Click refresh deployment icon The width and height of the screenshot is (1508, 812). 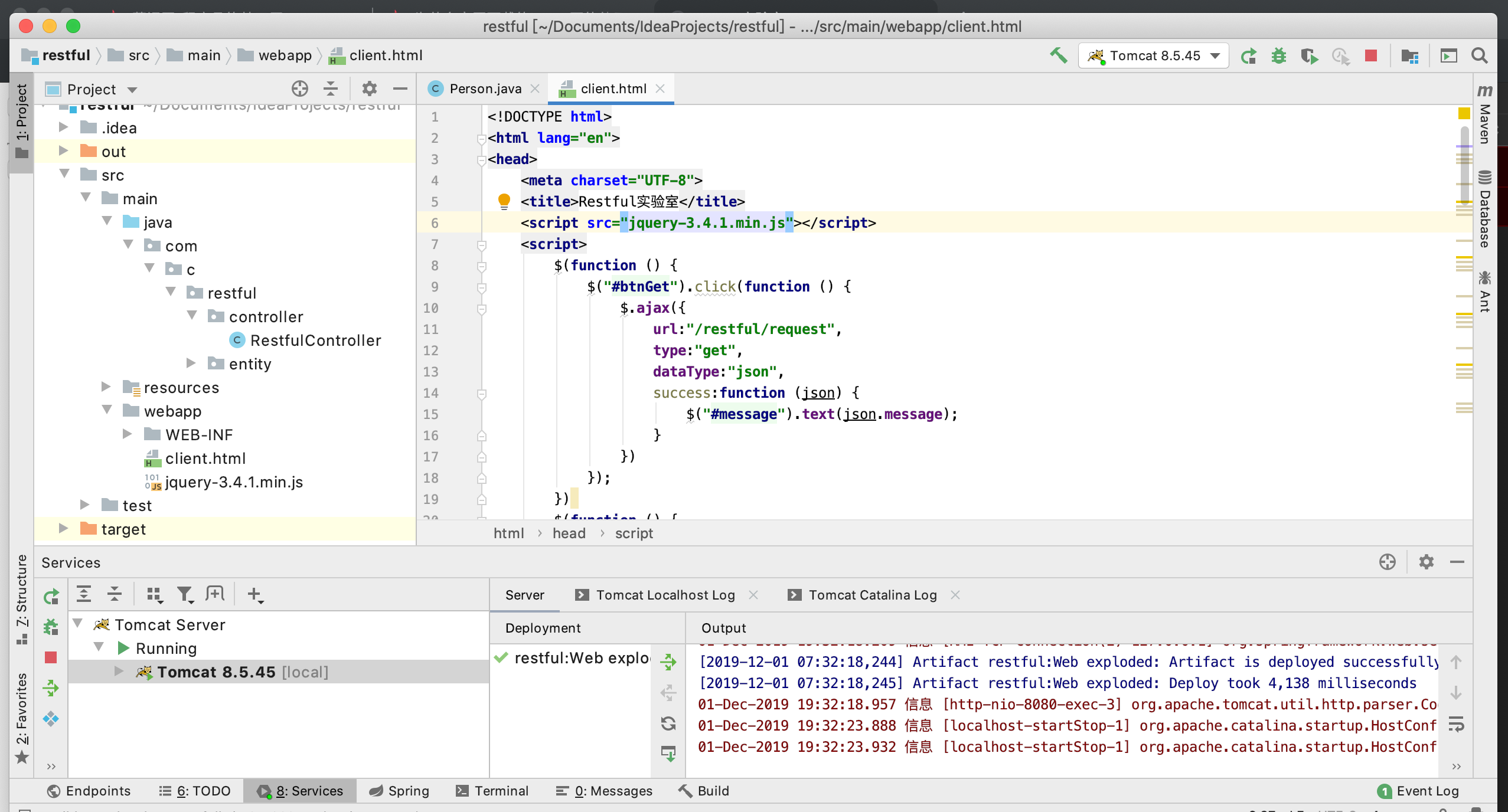(668, 723)
